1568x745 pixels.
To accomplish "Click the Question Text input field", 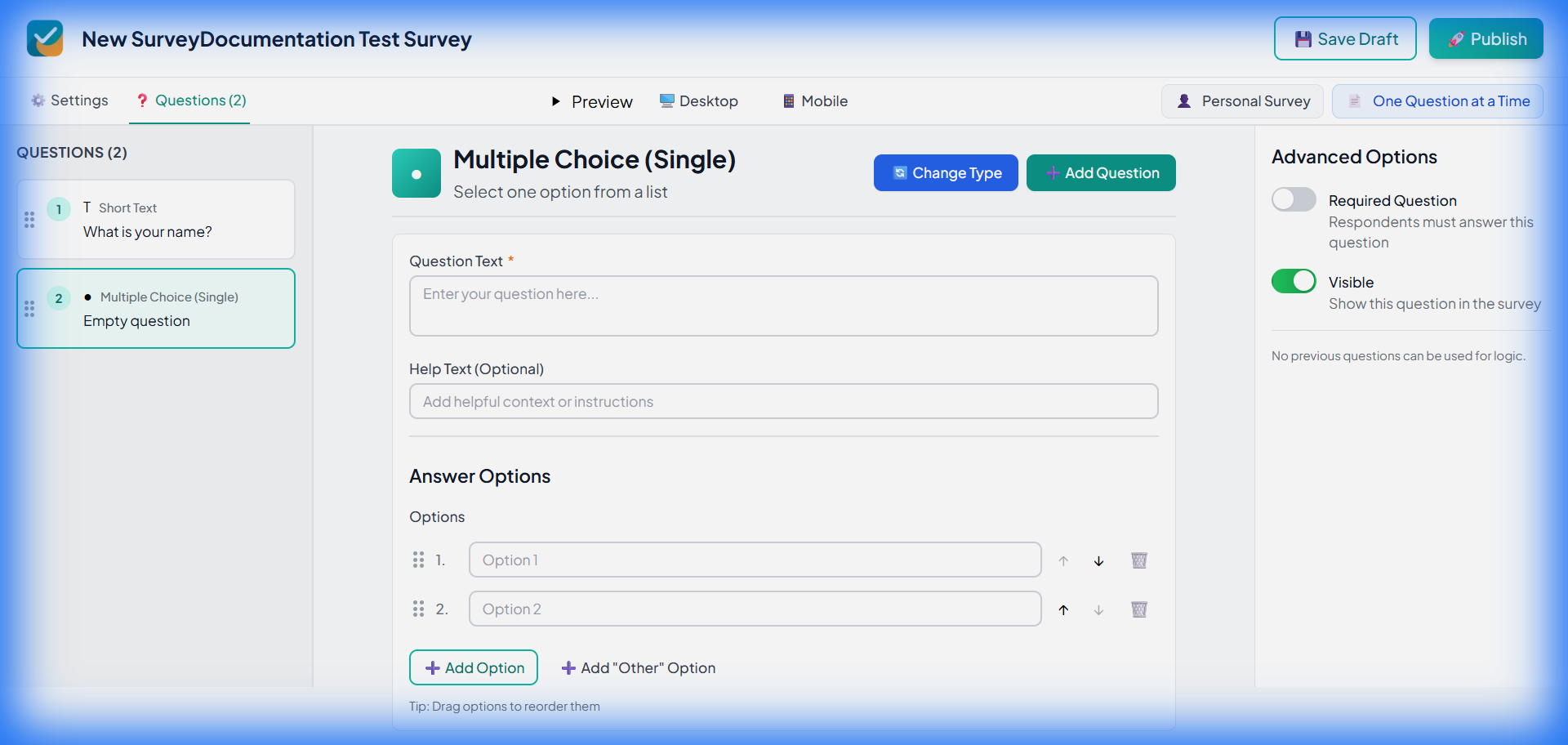I will pos(783,306).
